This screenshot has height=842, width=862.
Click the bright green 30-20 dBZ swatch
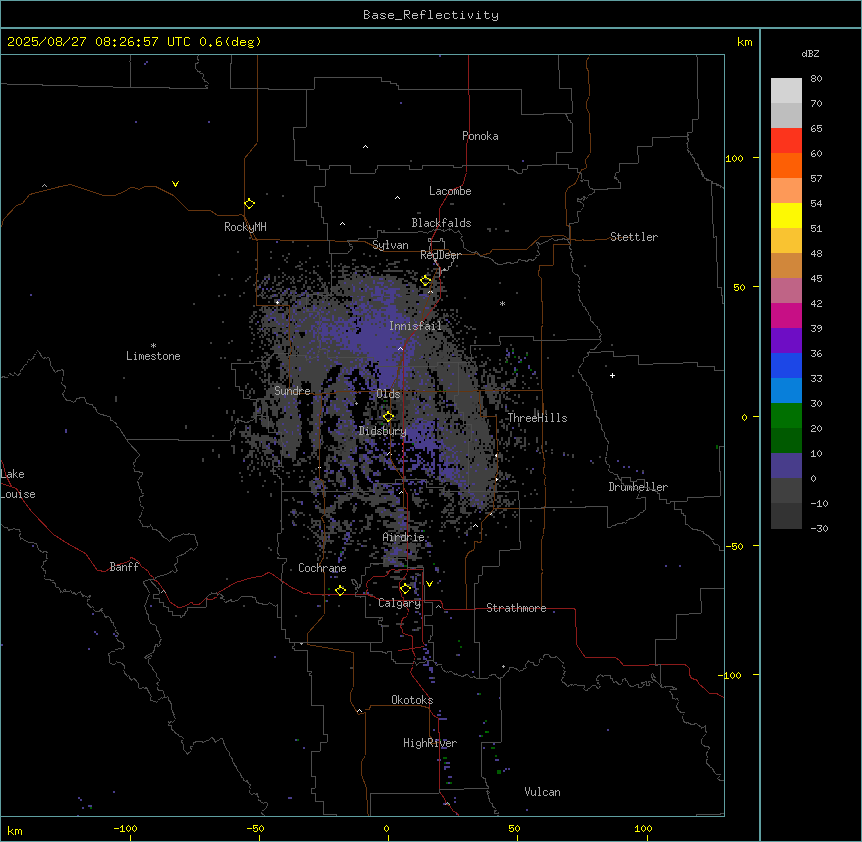coord(786,416)
